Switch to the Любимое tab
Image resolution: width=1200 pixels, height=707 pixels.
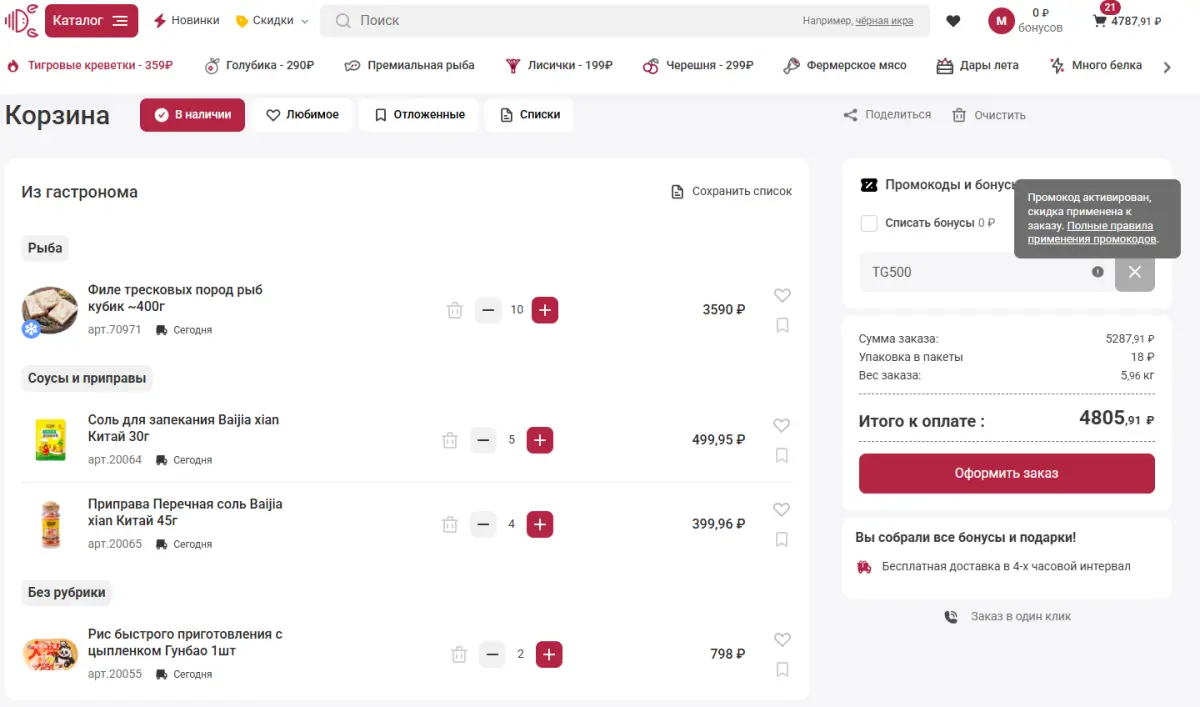(x=302, y=115)
